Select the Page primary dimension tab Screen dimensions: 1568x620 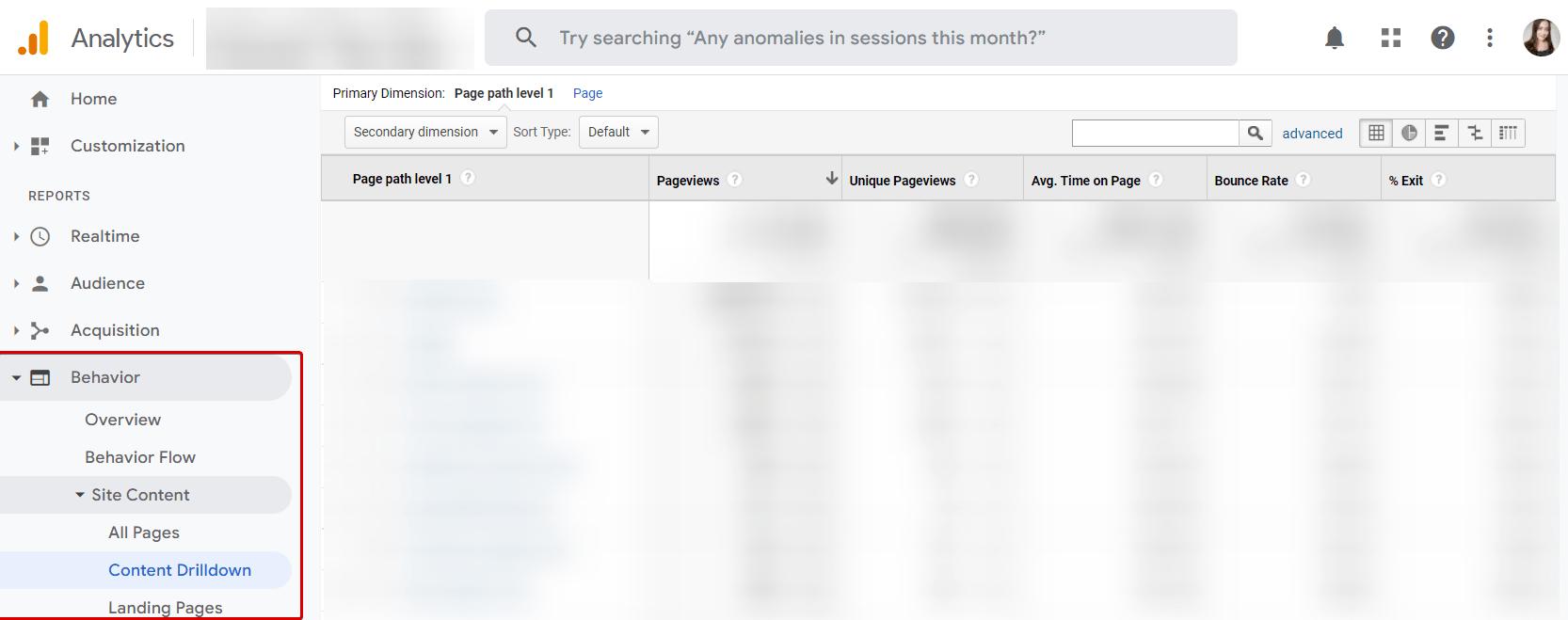(586, 92)
